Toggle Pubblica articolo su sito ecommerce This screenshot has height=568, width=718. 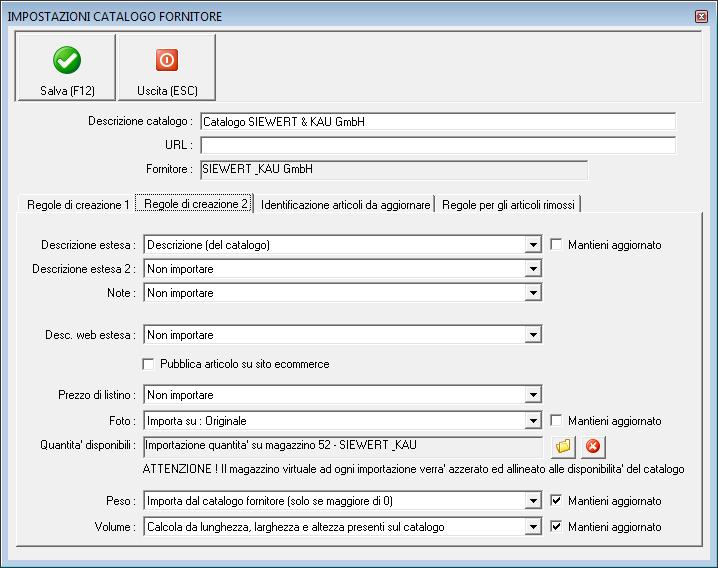point(148,364)
